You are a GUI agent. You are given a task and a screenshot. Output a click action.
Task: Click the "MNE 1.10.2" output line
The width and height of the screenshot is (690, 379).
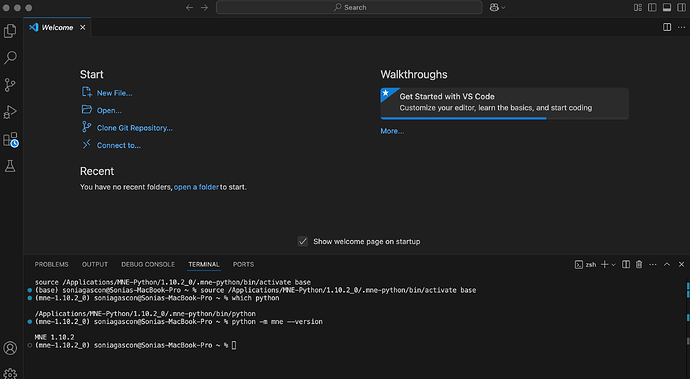tap(55, 337)
